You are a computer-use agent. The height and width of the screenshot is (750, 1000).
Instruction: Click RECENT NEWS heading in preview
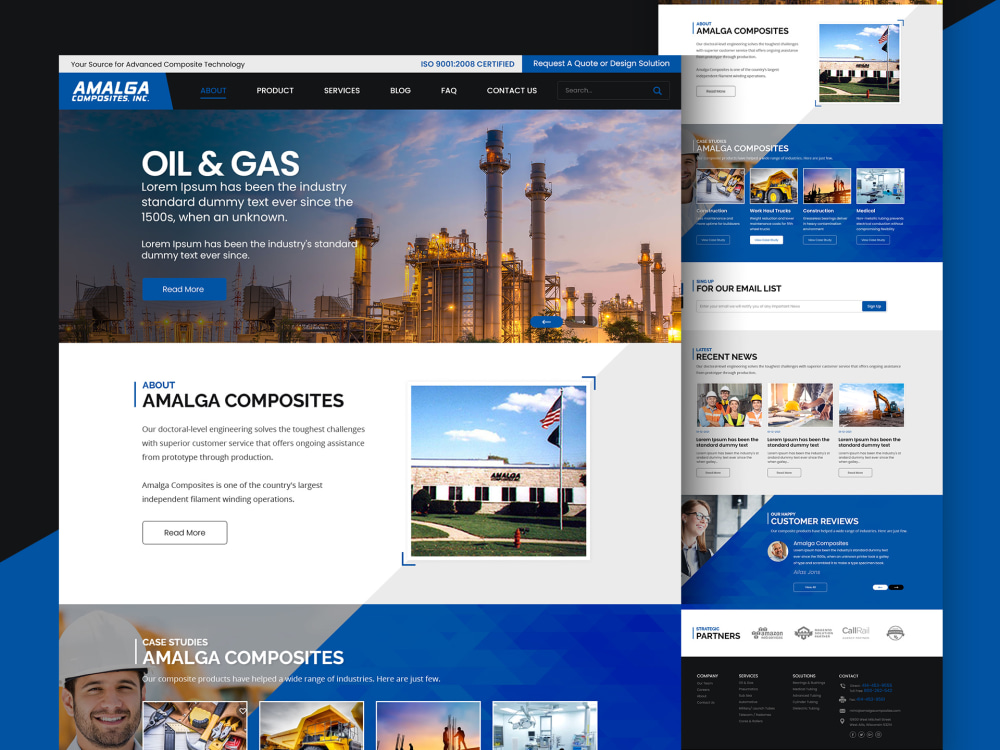[x=726, y=357]
